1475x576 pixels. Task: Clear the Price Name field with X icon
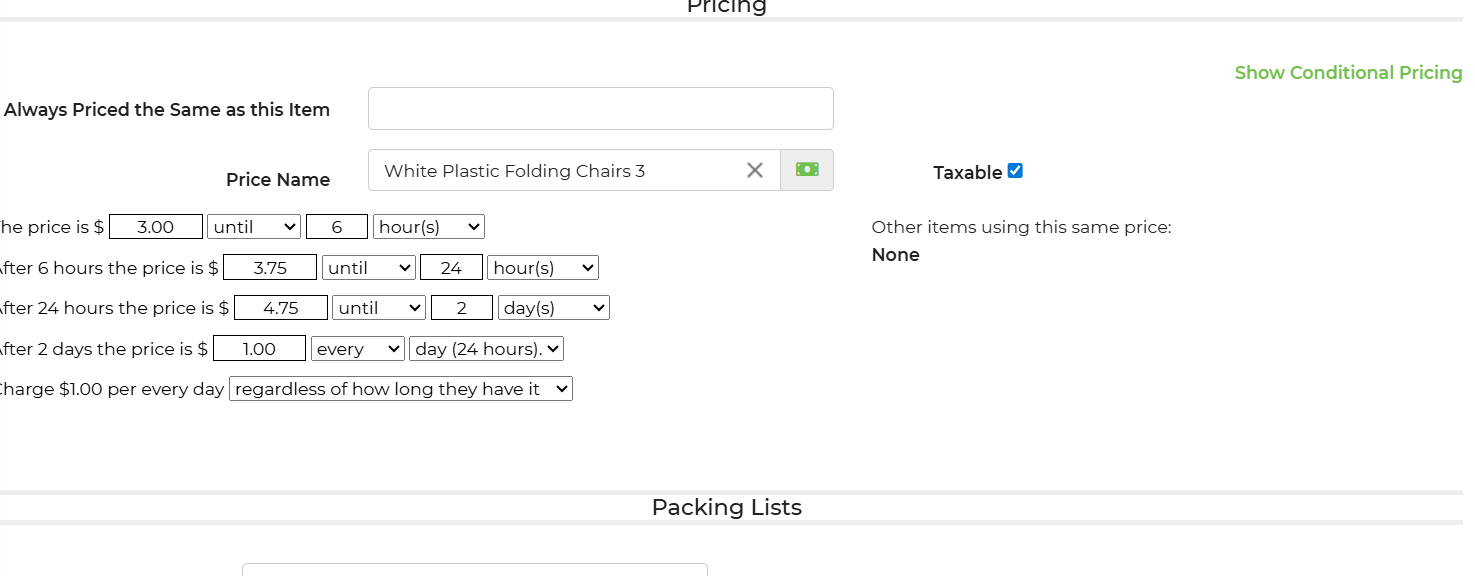[755, 171]
